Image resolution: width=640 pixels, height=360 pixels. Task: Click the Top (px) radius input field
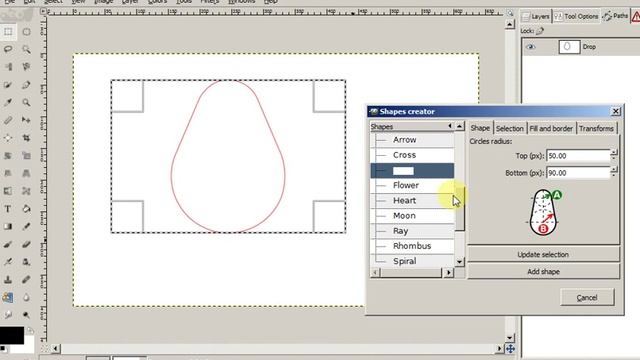(x=578, y=156)
